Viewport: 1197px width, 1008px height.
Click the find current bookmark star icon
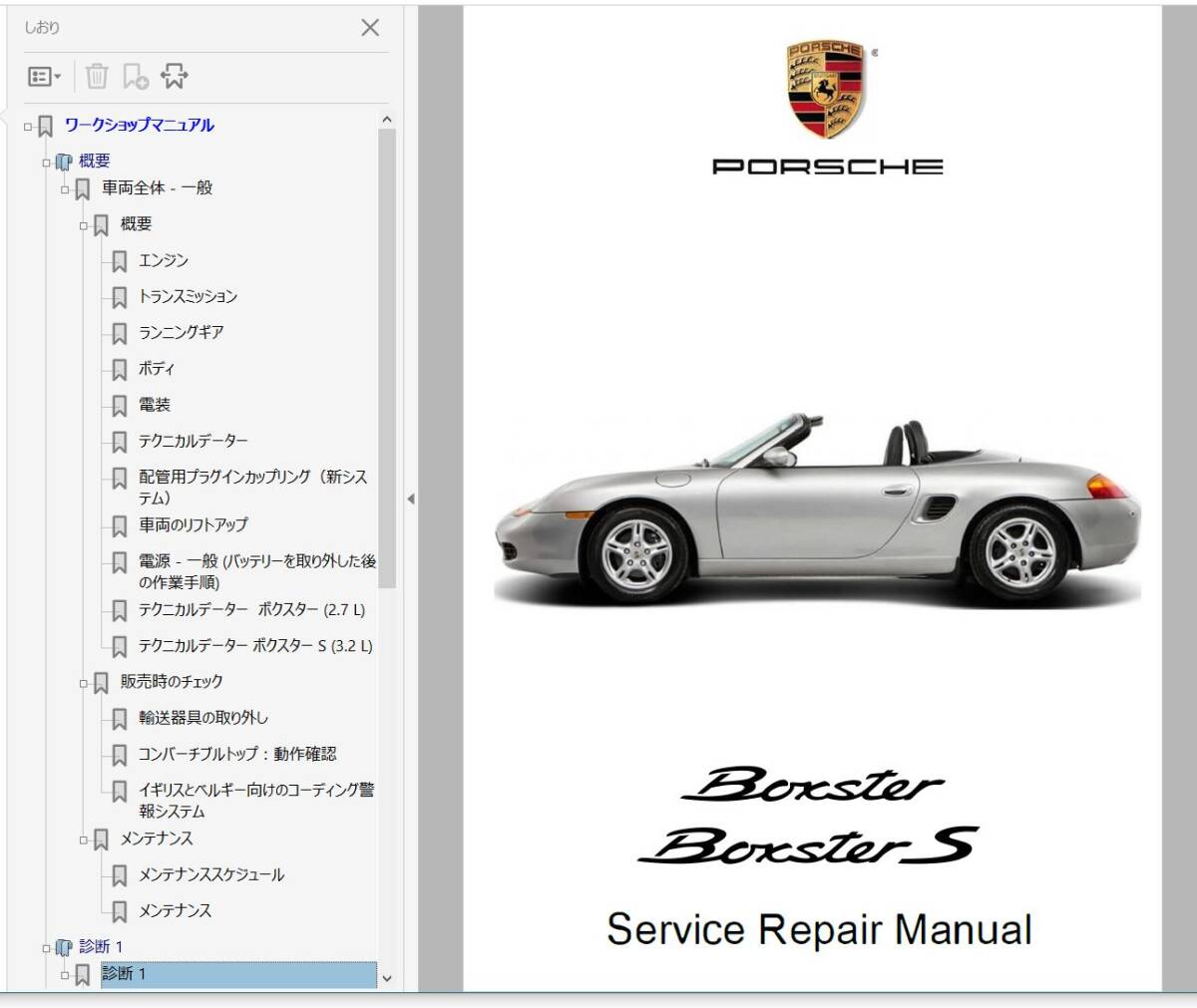point(174,76)
